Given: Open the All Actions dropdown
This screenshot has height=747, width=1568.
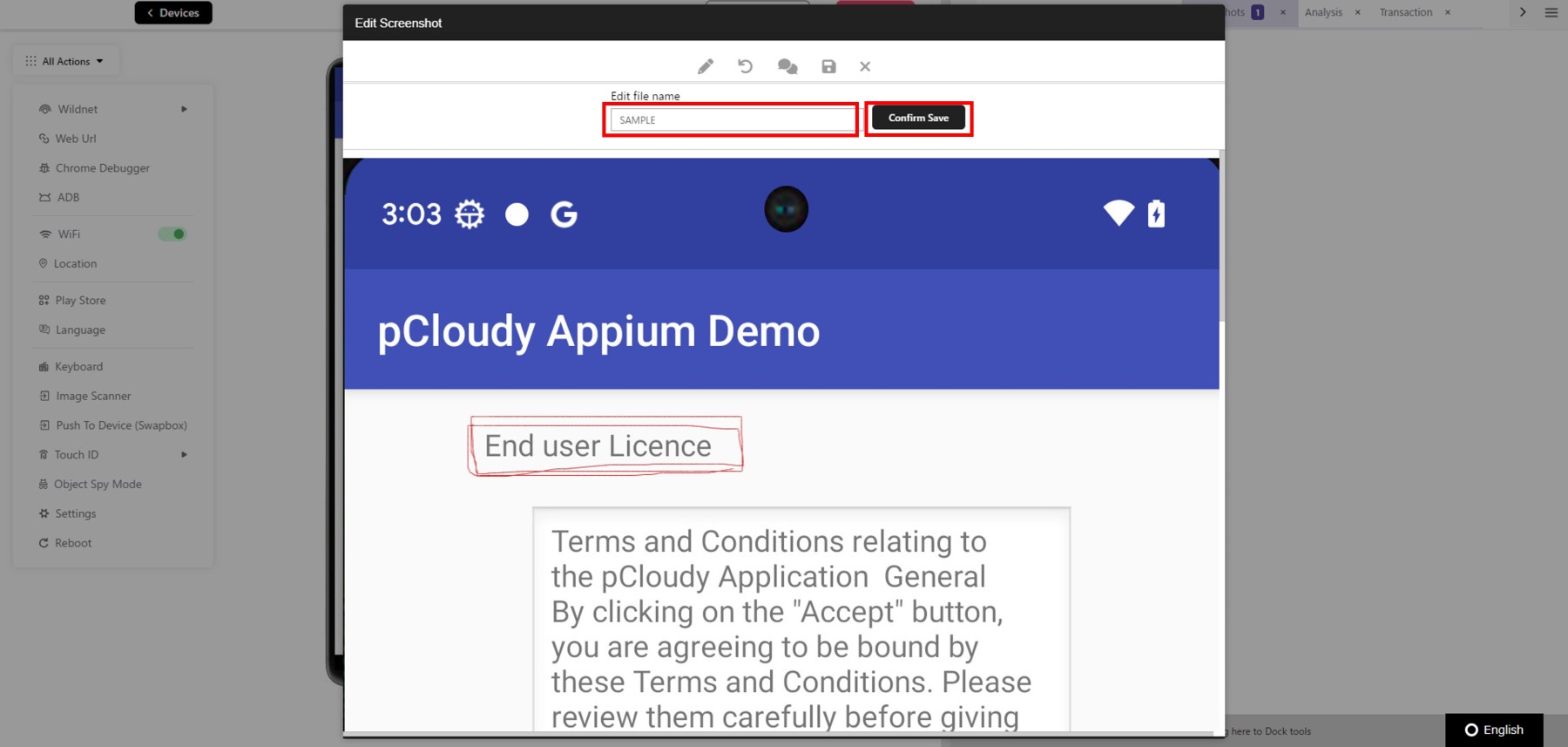Looking at the screenshot, I should (66, 61).
